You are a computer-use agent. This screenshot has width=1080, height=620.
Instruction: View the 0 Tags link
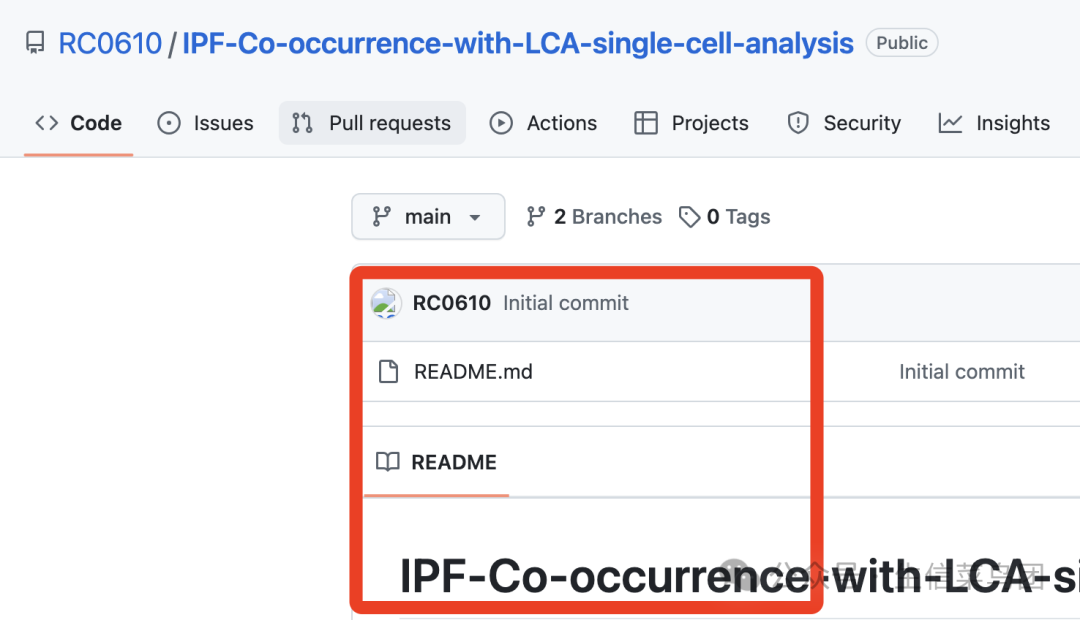[725, 217]
